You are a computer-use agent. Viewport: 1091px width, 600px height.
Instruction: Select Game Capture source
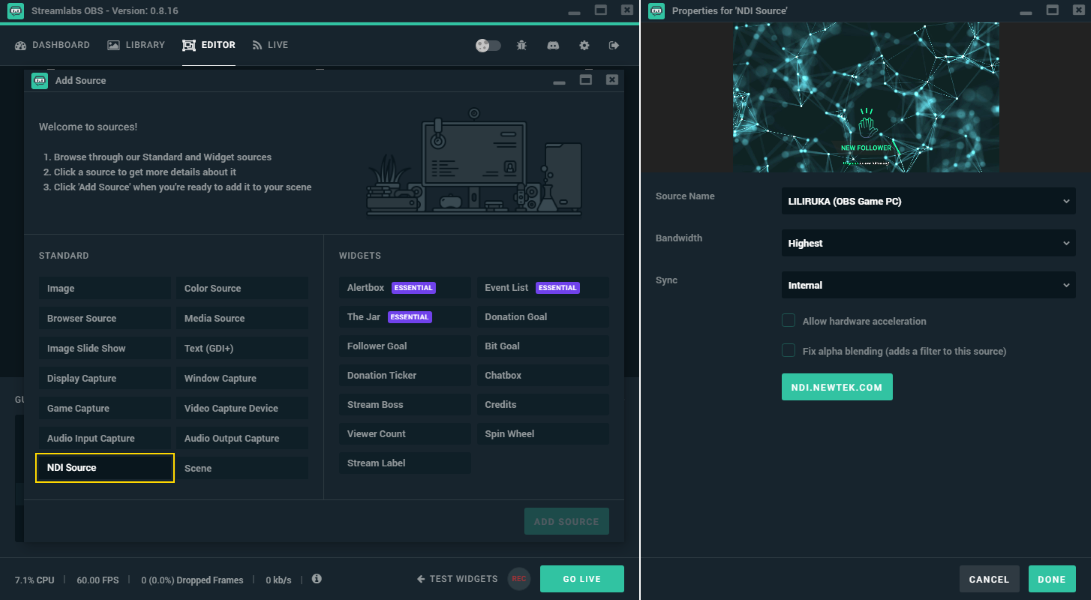click(104, 408)
